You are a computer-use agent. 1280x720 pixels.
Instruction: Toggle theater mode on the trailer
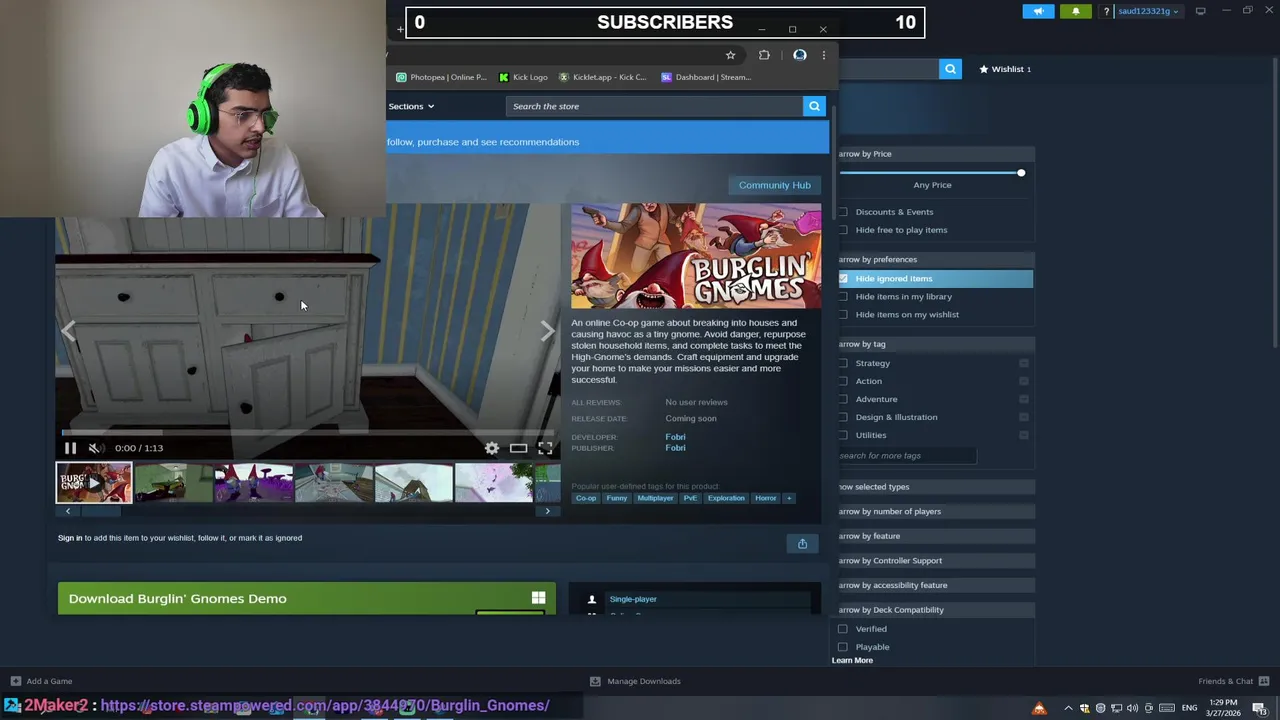click(x=518, y=448)
